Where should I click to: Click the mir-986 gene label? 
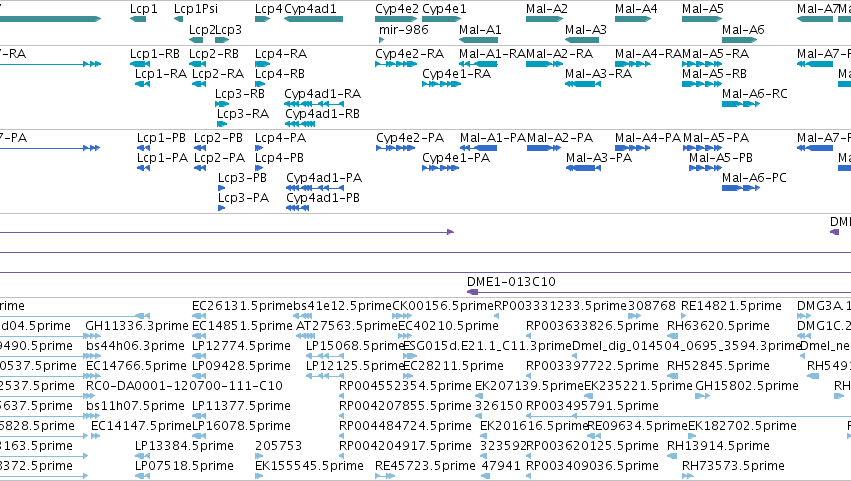point(403,29)
